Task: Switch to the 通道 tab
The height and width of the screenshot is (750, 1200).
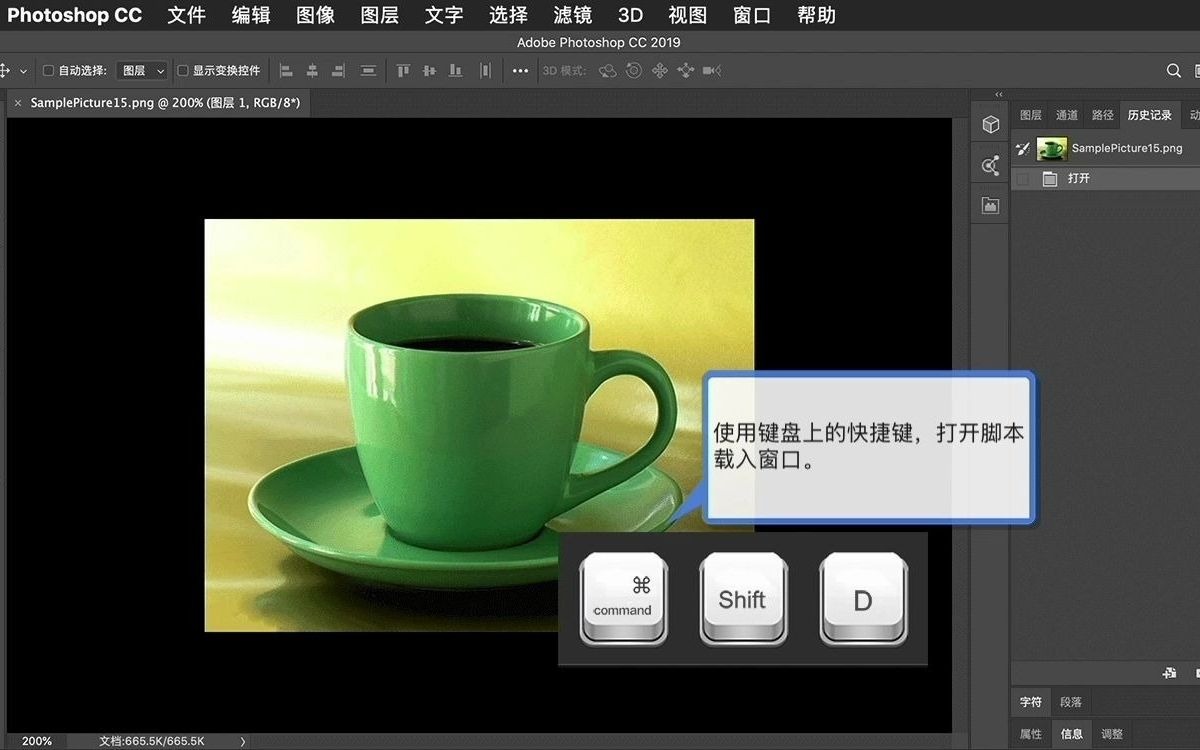Action: (1066, 114)
